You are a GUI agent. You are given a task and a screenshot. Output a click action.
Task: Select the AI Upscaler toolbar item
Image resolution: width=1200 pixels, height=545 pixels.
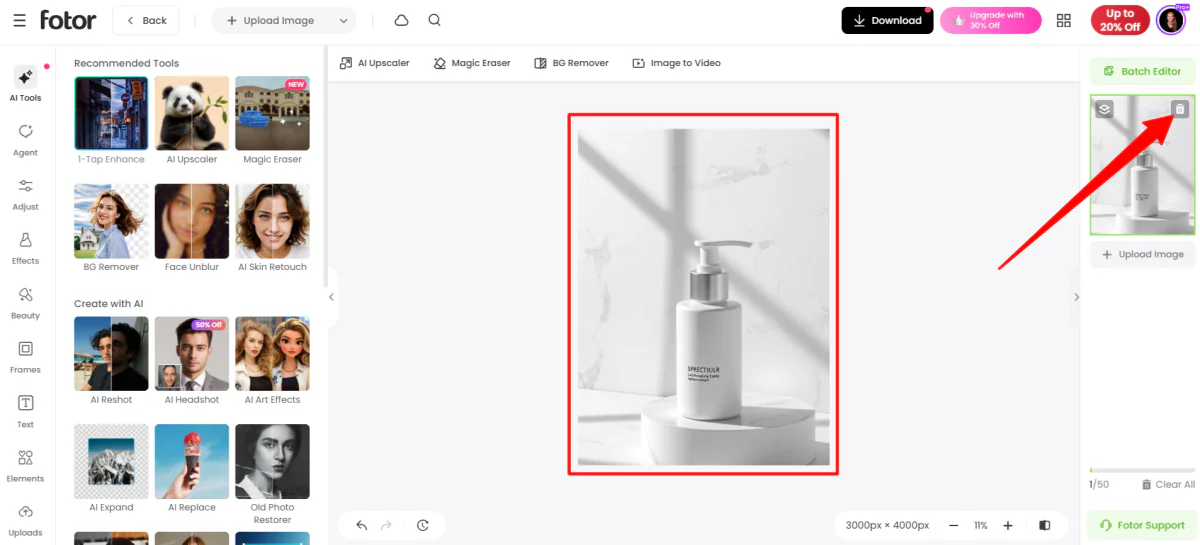tap(375, 63)
